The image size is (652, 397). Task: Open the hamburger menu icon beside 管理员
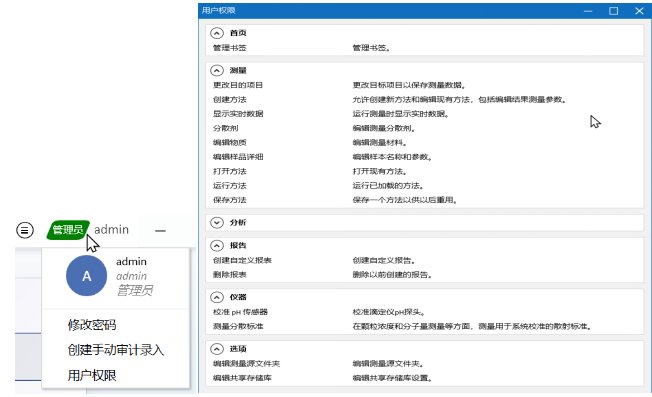click(25, 229)
